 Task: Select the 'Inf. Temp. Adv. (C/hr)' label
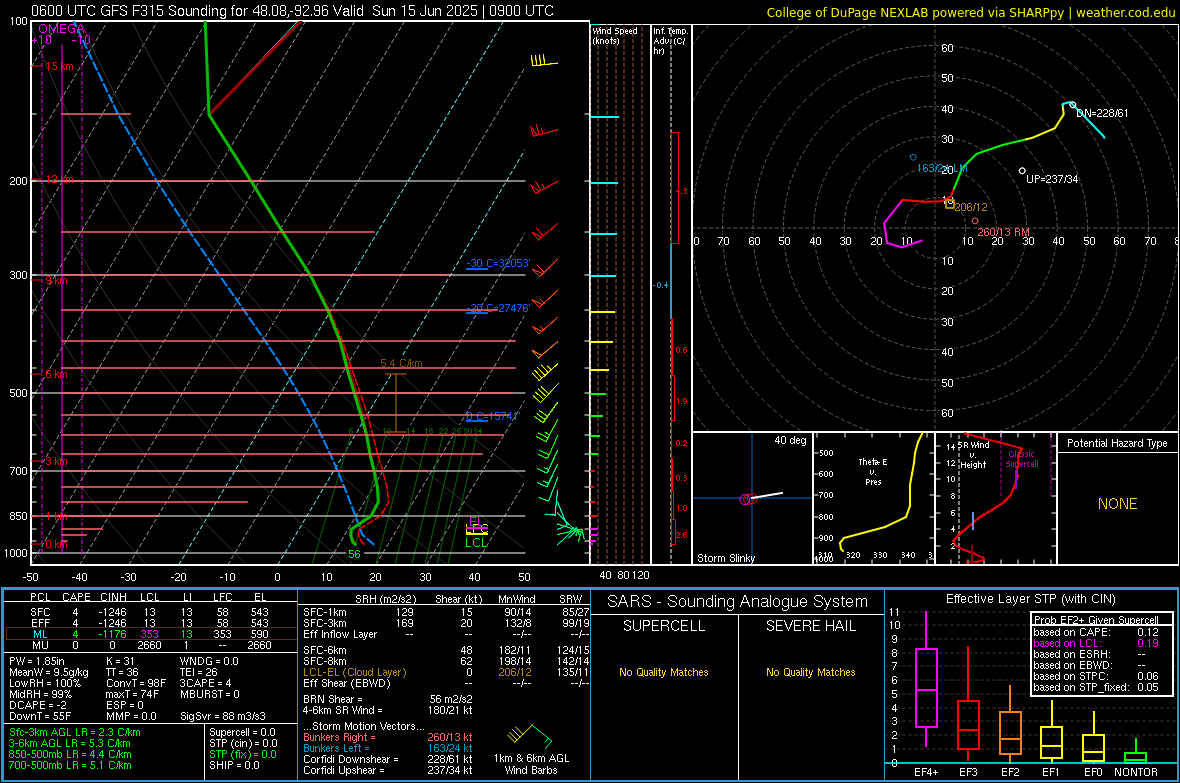[x=670, y=41]
